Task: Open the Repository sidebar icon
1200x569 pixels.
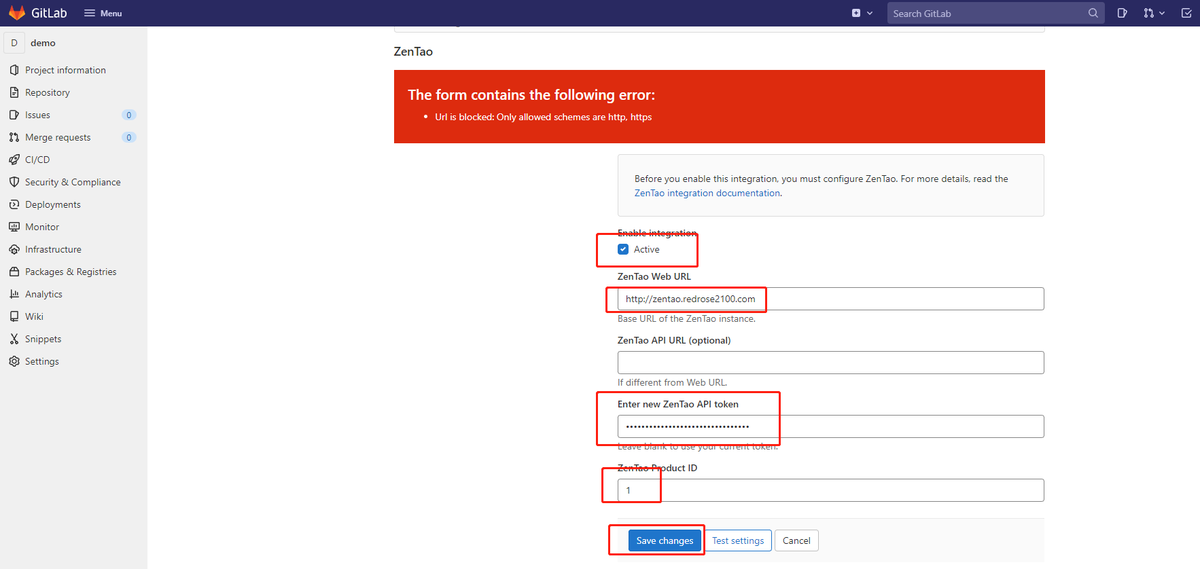Action: [x=14, y=92]
